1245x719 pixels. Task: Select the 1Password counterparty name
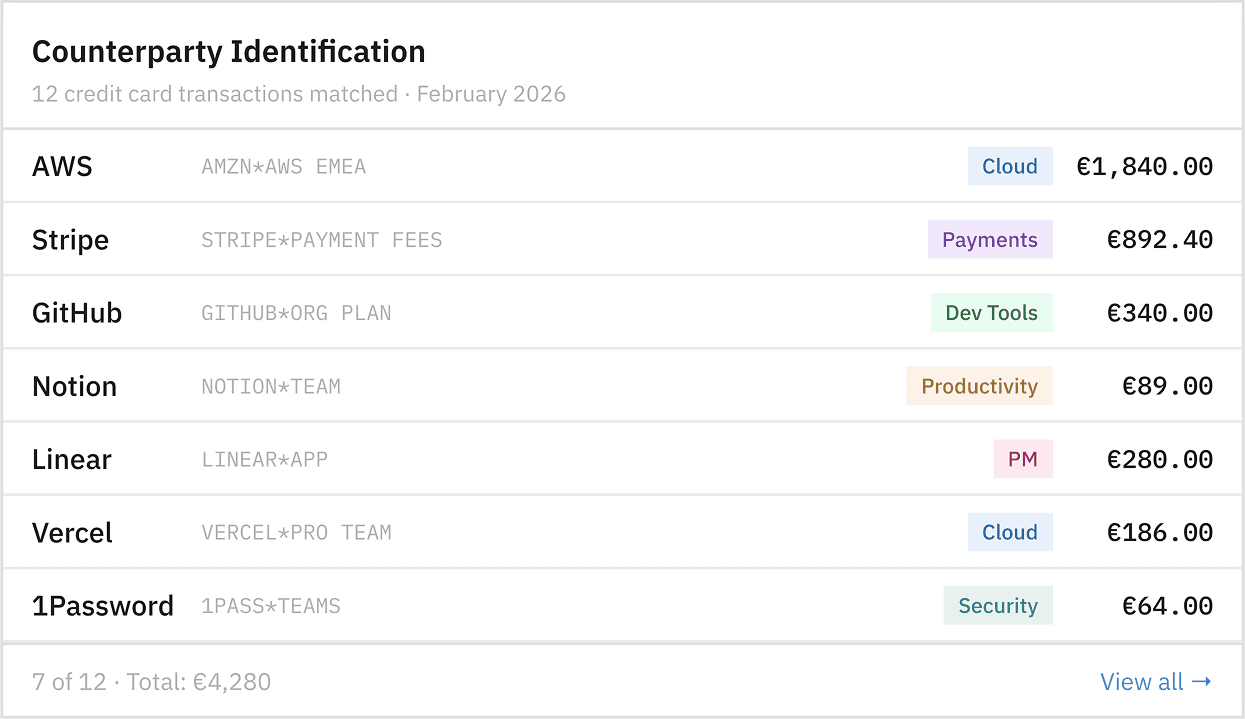103,606
